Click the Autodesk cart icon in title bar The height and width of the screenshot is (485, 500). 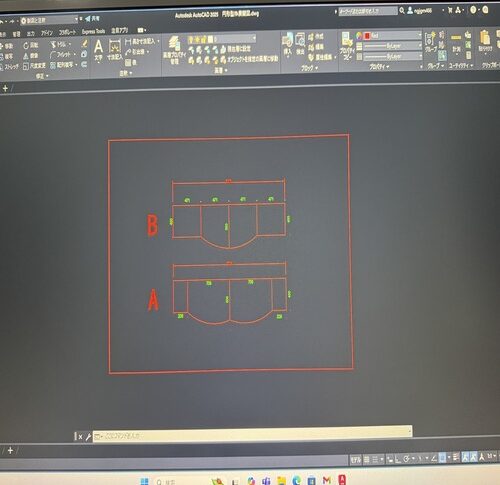point(450,10)
